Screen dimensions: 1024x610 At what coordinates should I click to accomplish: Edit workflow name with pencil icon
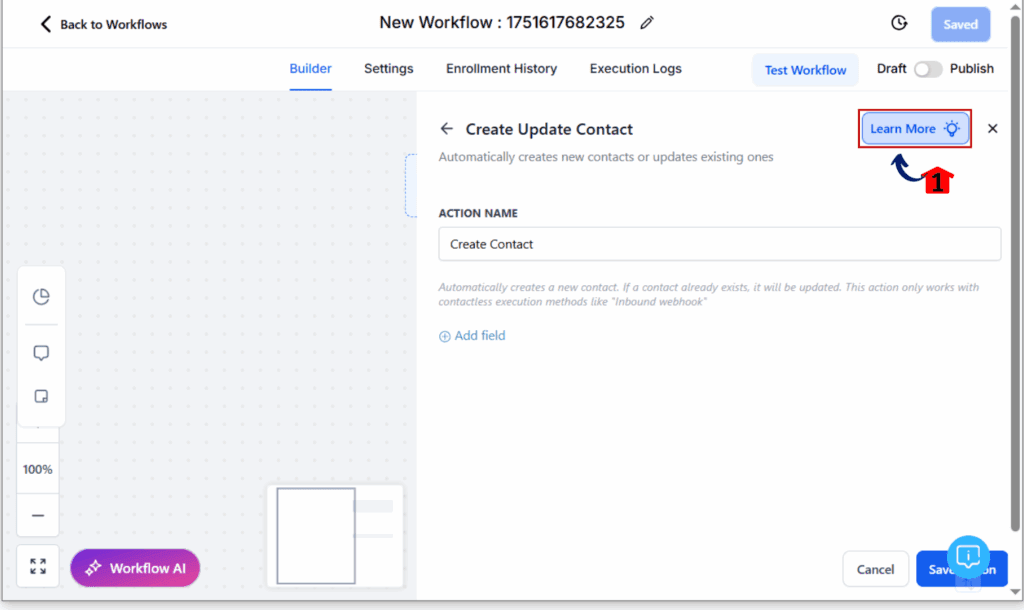647,23
